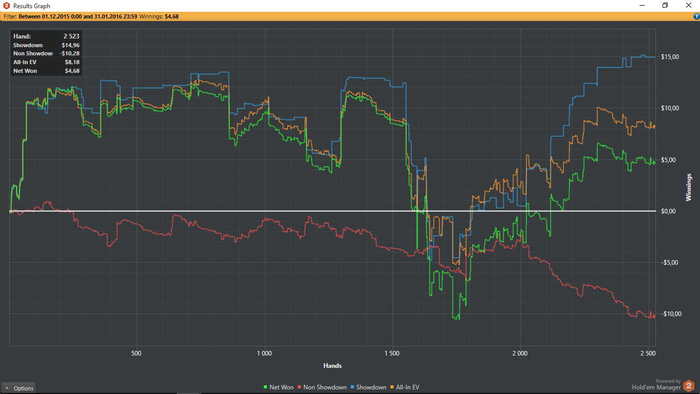Close the Results Graph window
The width and height of the screenshot is (700, 394).
[688, 5]
